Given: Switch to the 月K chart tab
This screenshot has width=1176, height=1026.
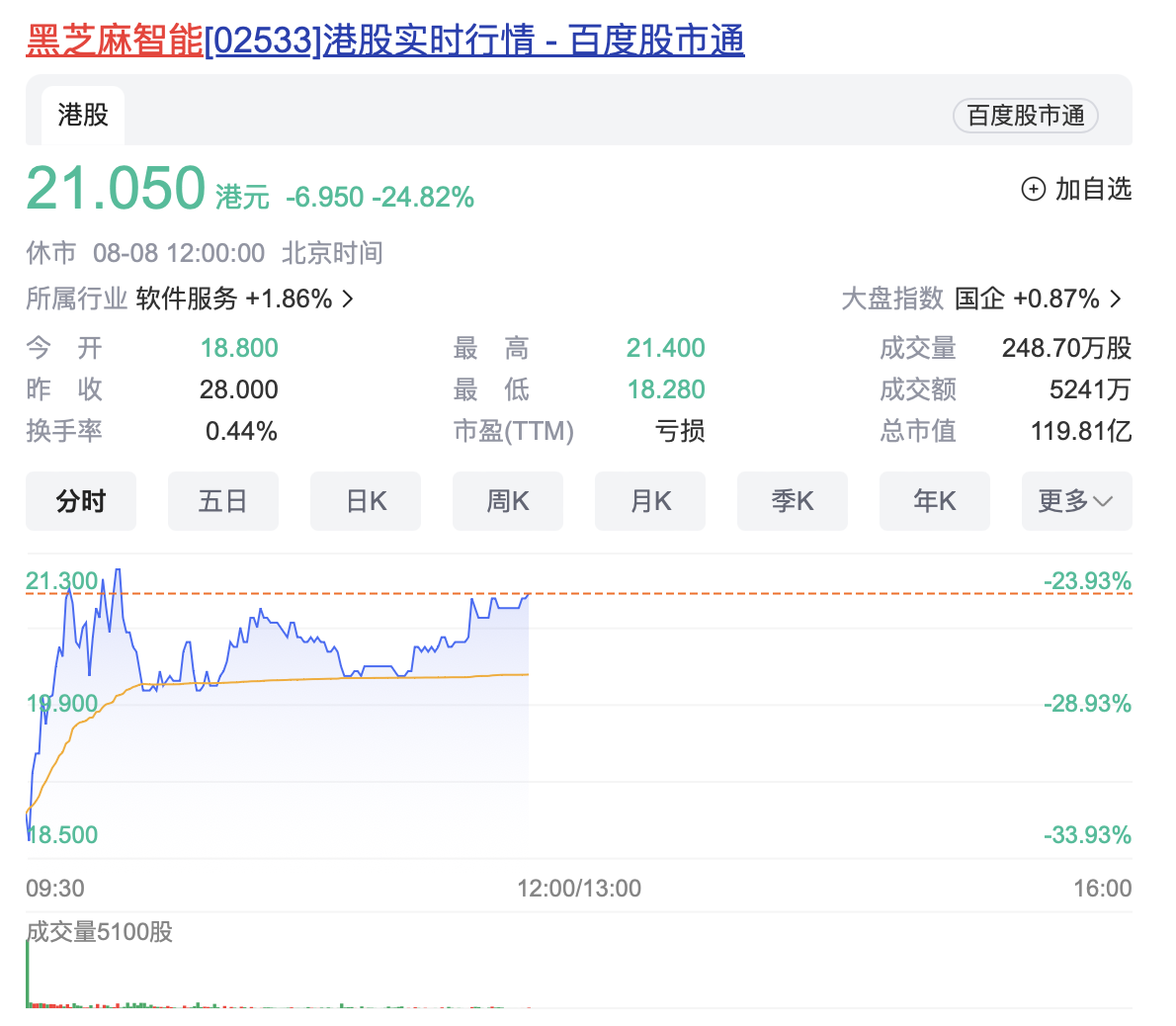Looking at the screenshot, I should [650, 501].
